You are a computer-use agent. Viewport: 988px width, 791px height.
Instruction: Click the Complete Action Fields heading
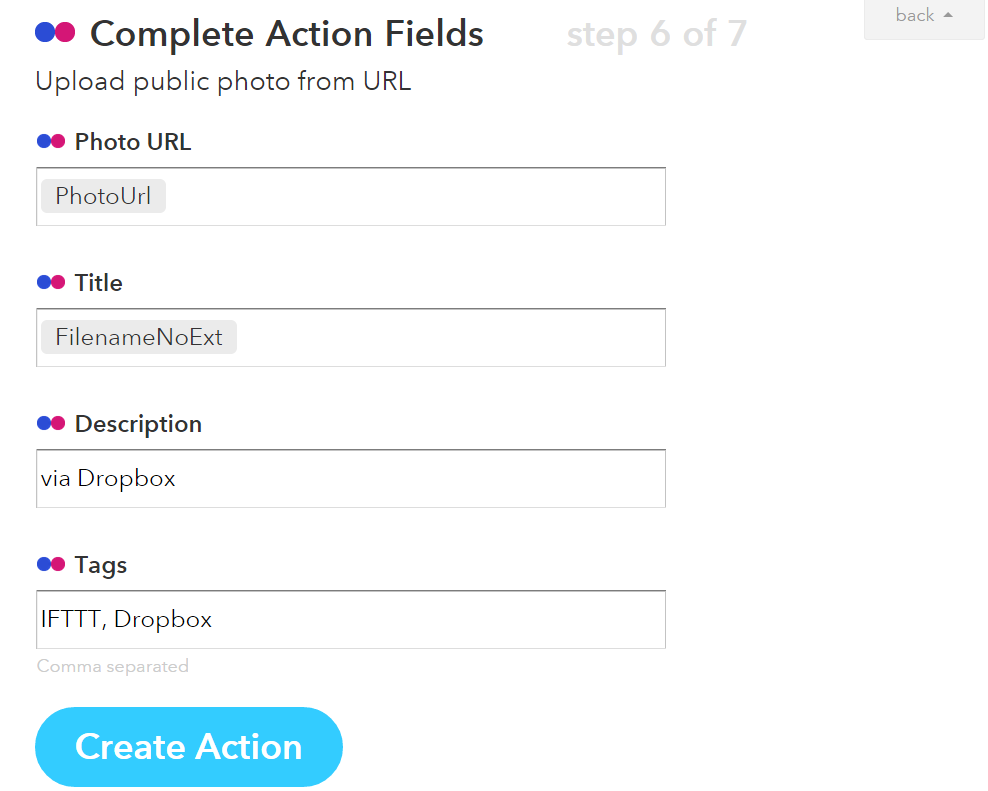pyautogui.click(x=287, y=33)
